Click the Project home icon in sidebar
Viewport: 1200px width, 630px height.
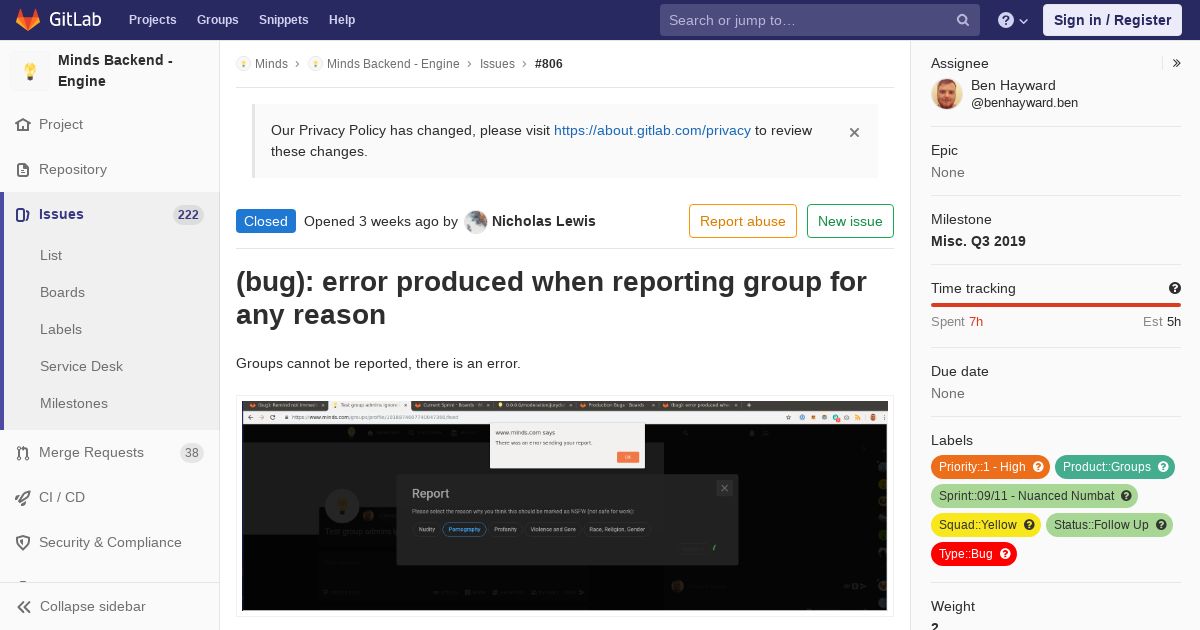pos(23,125)
